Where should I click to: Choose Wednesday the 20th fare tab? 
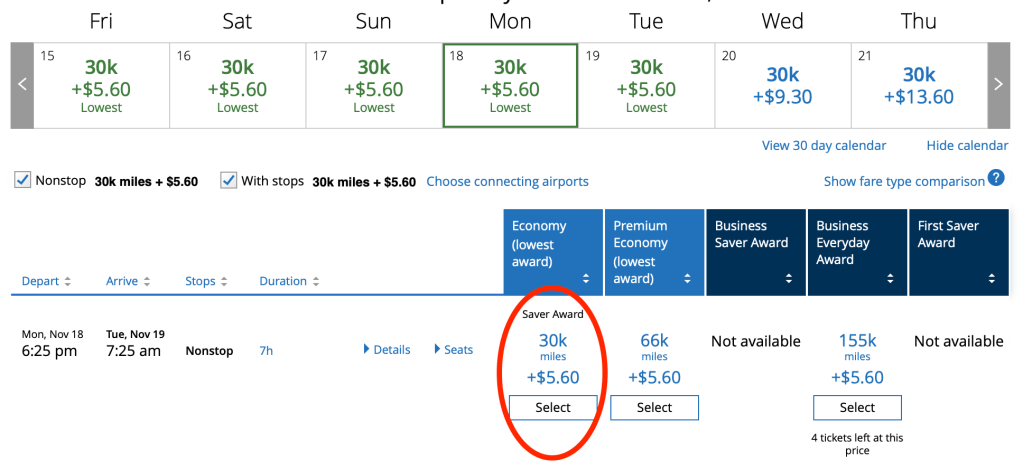click(782, 85)
